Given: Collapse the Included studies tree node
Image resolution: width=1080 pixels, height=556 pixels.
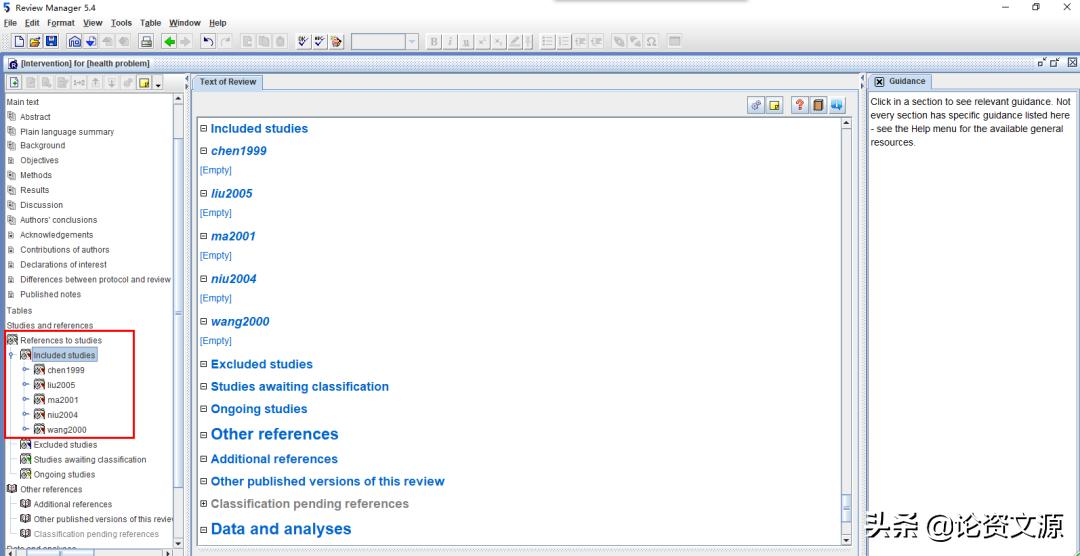Looking at the screenshot, I should click(x=11, y=355).
